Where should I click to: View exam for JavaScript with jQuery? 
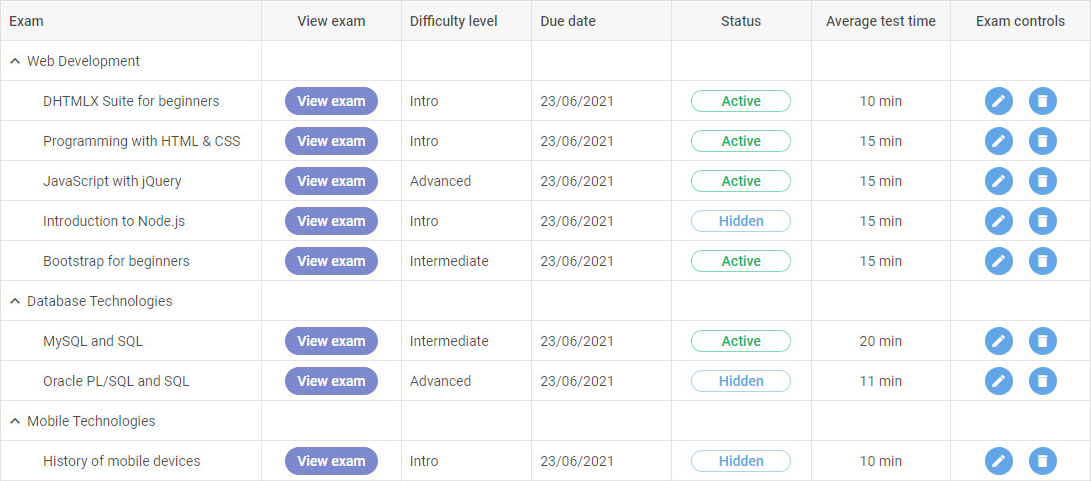tap(331, 181)
